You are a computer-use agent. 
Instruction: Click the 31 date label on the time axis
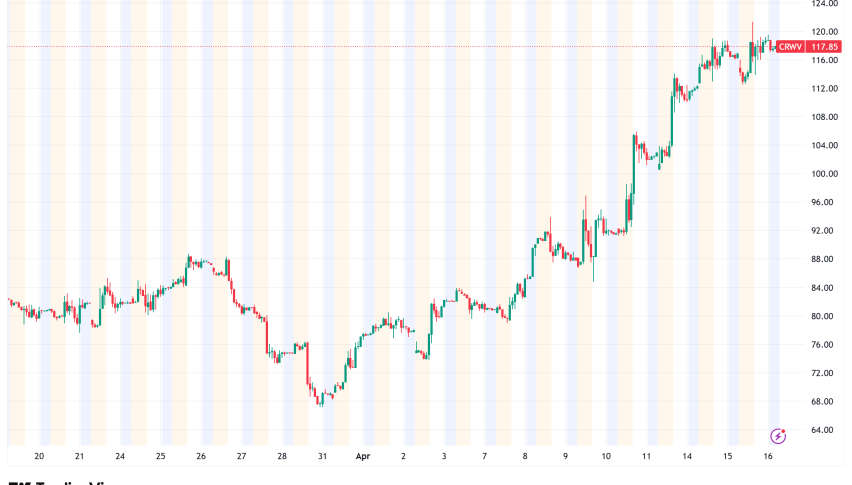[x=323, y=455]
